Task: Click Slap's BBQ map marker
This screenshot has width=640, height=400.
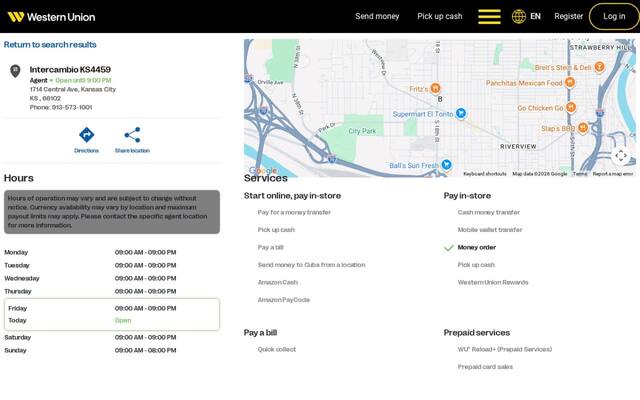Action: 582,128
